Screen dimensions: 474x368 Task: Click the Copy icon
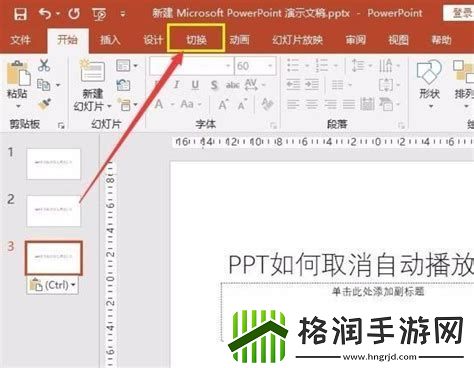(44, 85)
